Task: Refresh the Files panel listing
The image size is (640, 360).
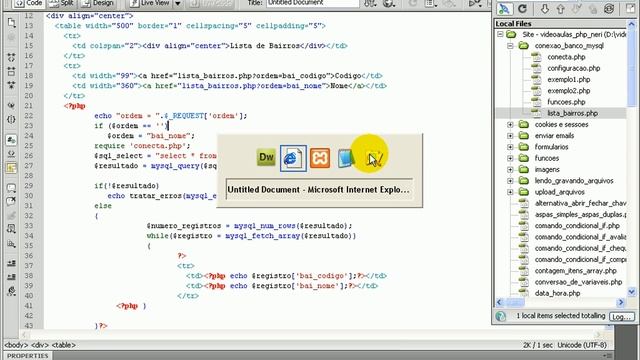Action: (522, 9)
